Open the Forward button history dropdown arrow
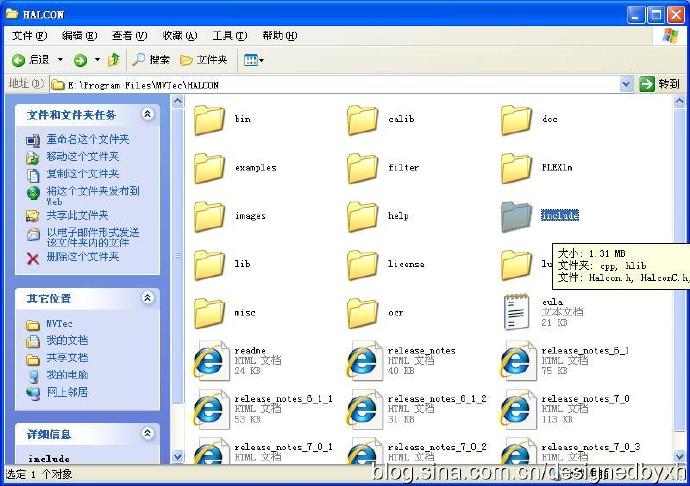 pyautogui.click(x=97, y=59)
